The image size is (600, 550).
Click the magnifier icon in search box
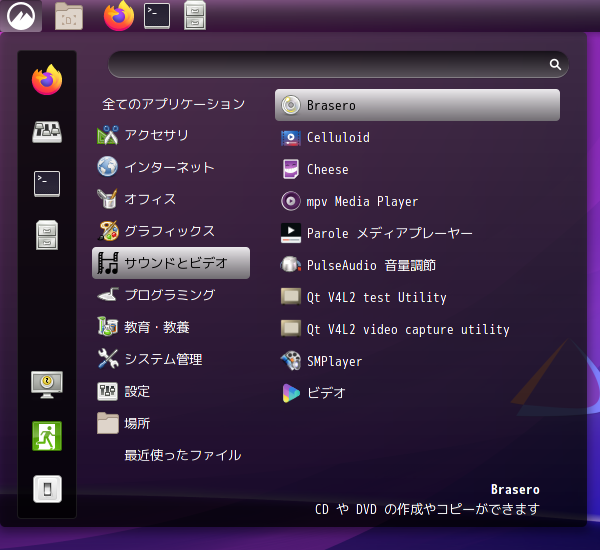click(x=555, y=65)
